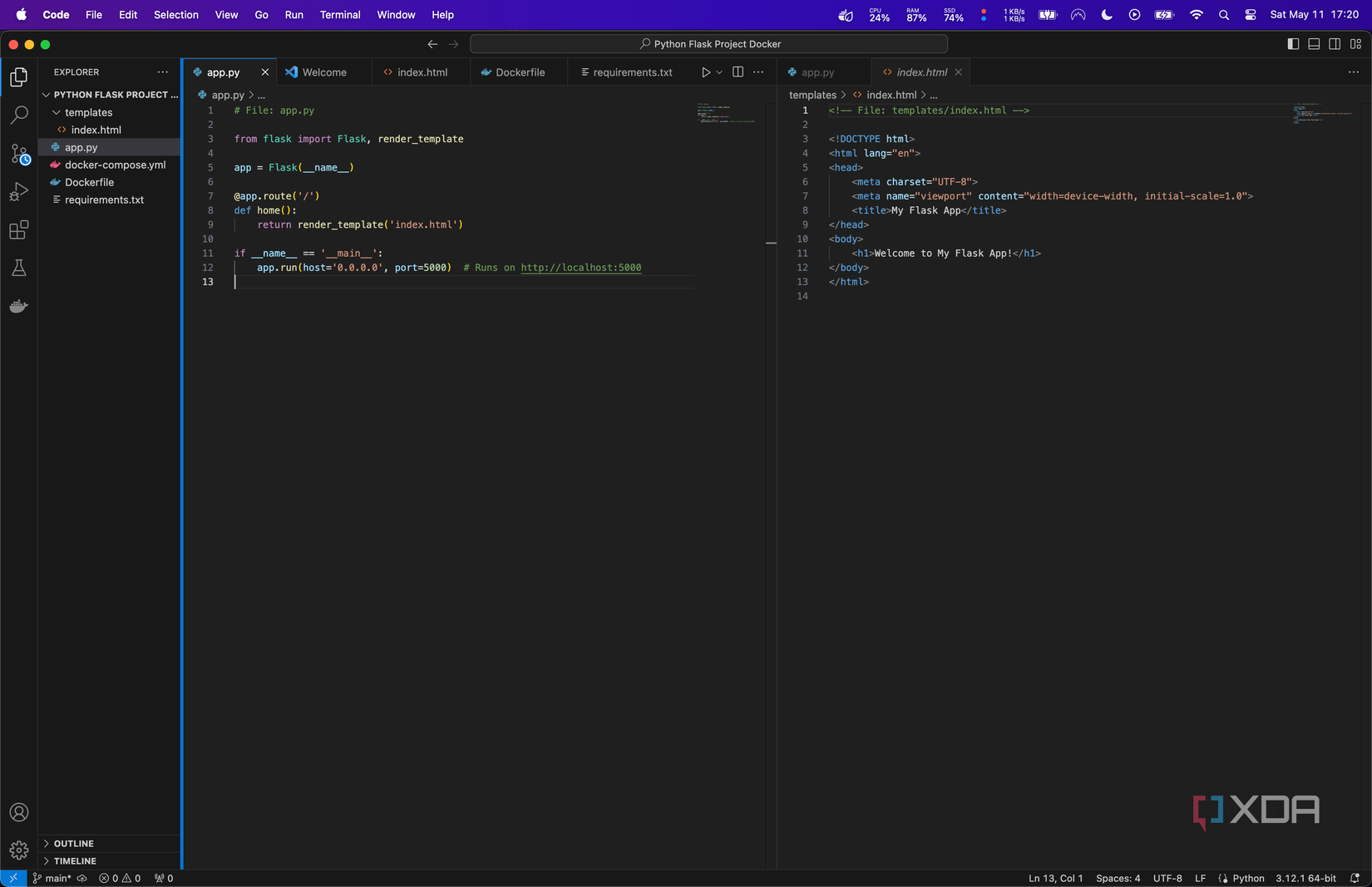Open Run and Debug view
Screen dimensions: 1372x887
tap(18, 192)
